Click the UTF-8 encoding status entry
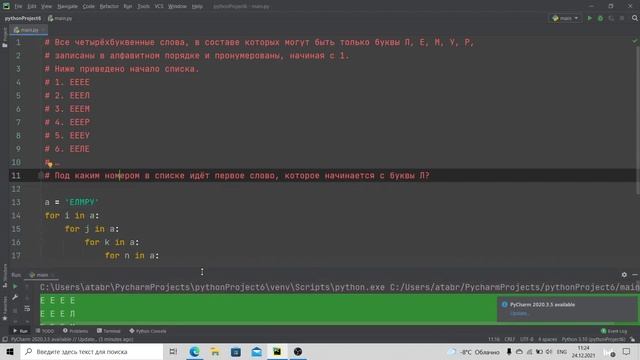The height and width of the screenshot is (360, 640). (526, 339)
